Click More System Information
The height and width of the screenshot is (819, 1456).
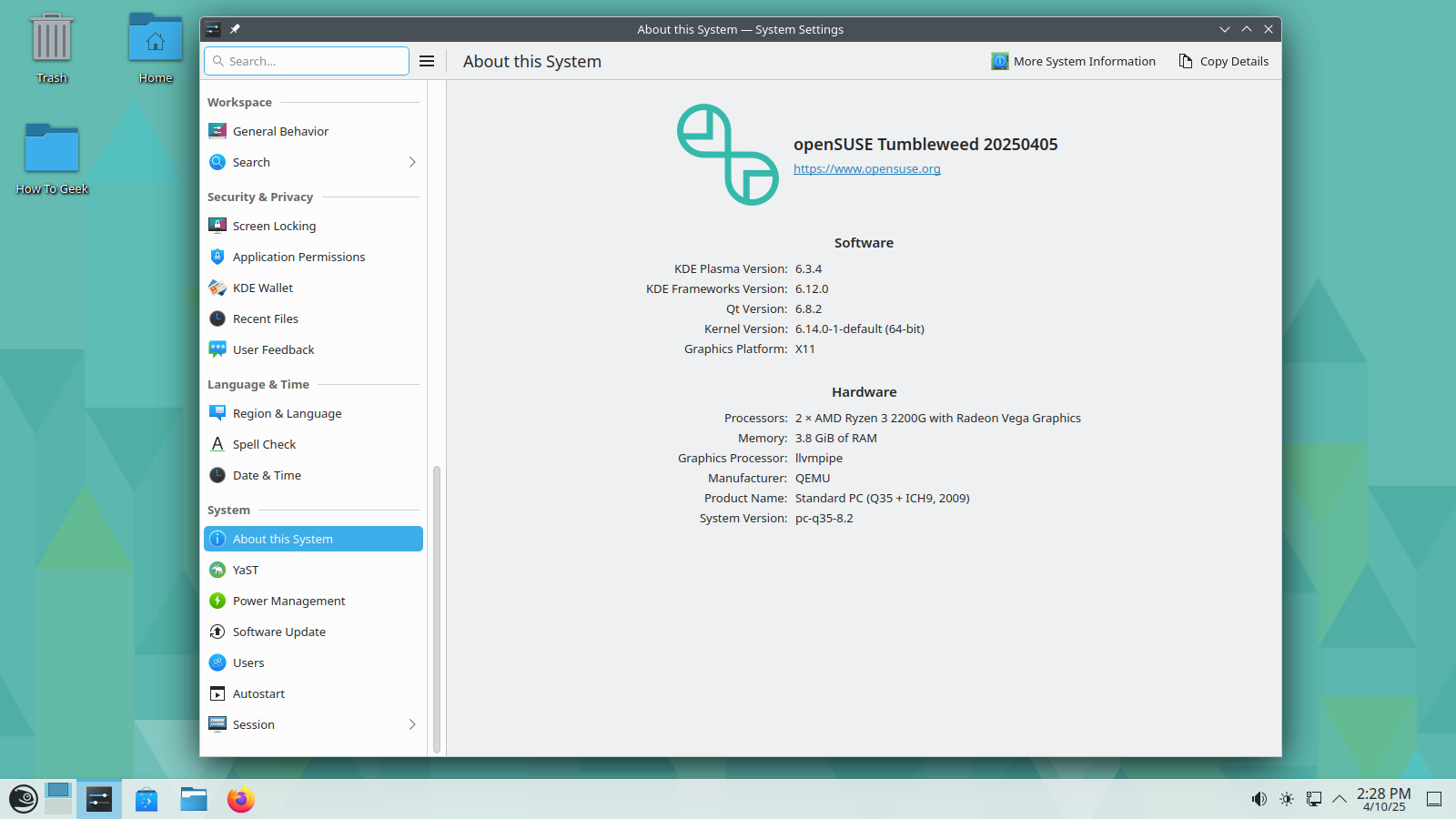1073,61
